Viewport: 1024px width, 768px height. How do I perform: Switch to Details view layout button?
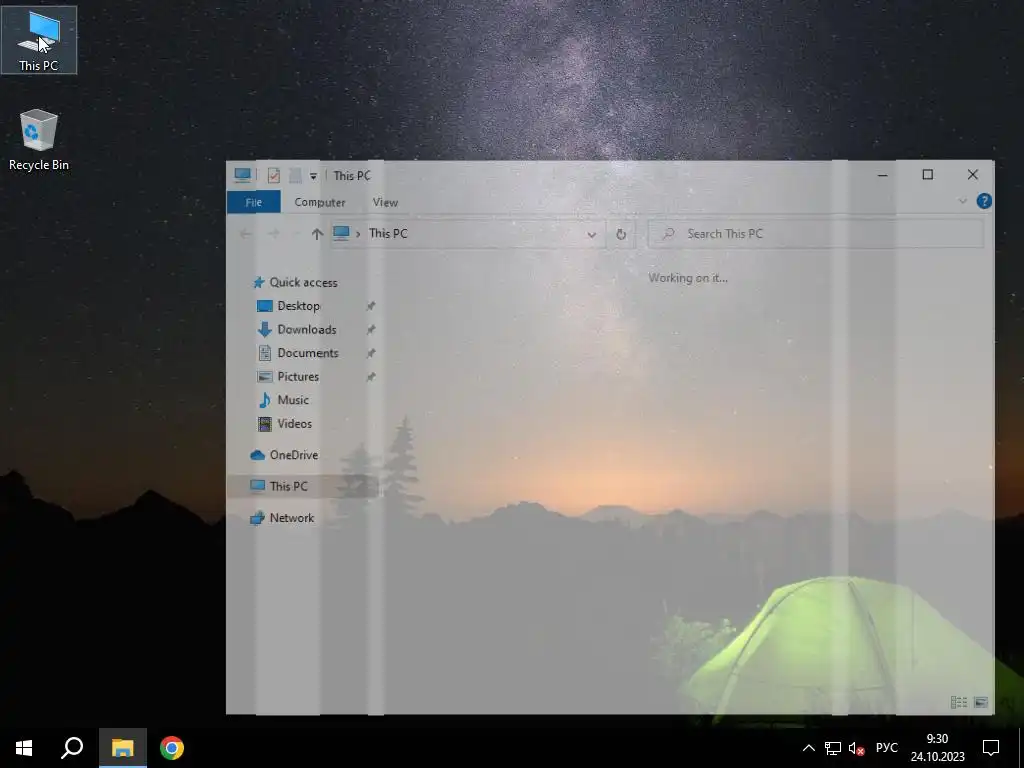[959, 702]
